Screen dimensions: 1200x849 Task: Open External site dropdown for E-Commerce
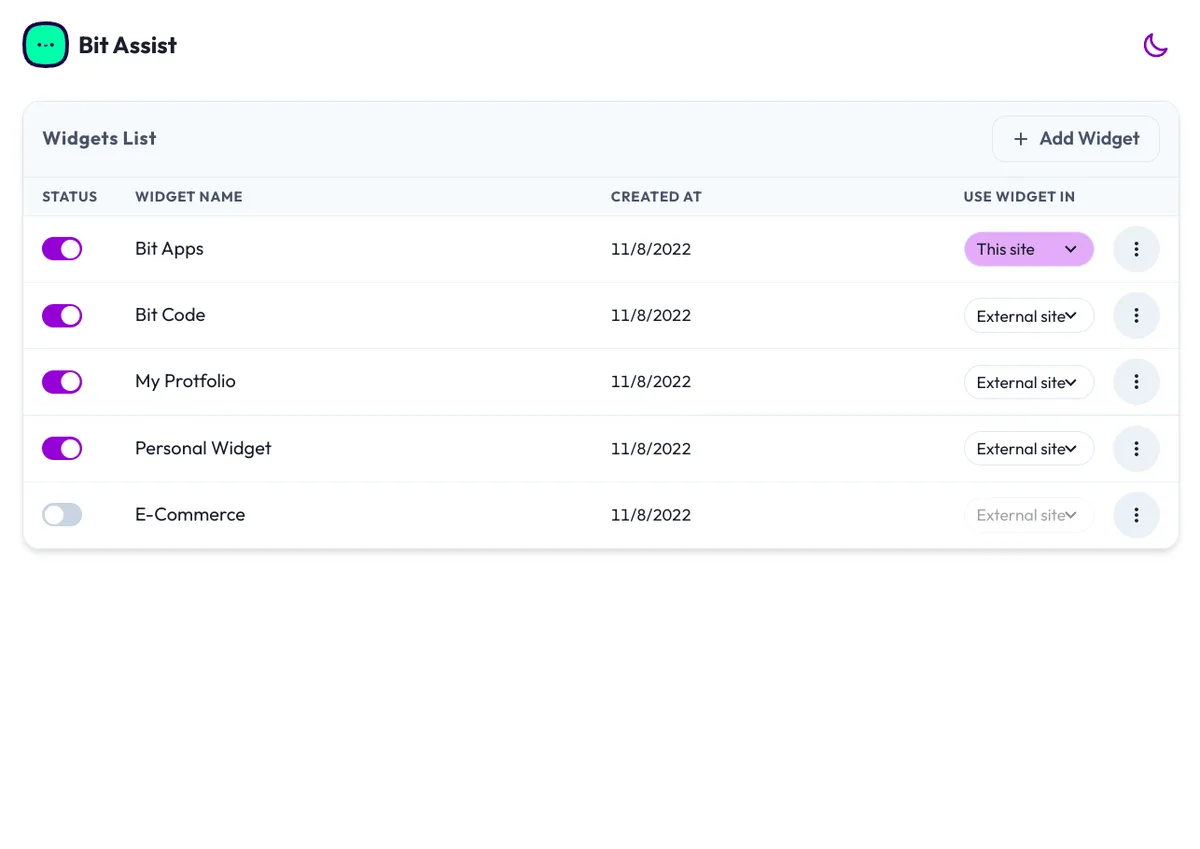tap(1029, 515)
